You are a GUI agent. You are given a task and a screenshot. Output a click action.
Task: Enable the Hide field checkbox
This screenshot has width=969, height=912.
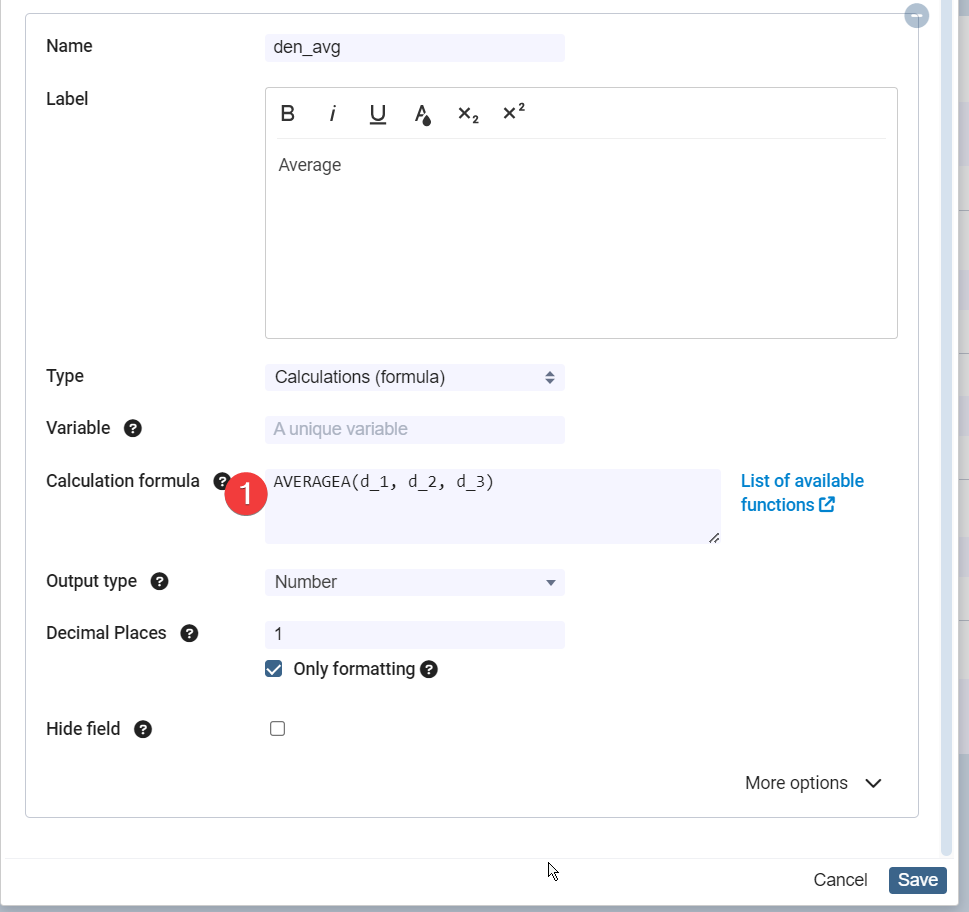click(278, 729)
